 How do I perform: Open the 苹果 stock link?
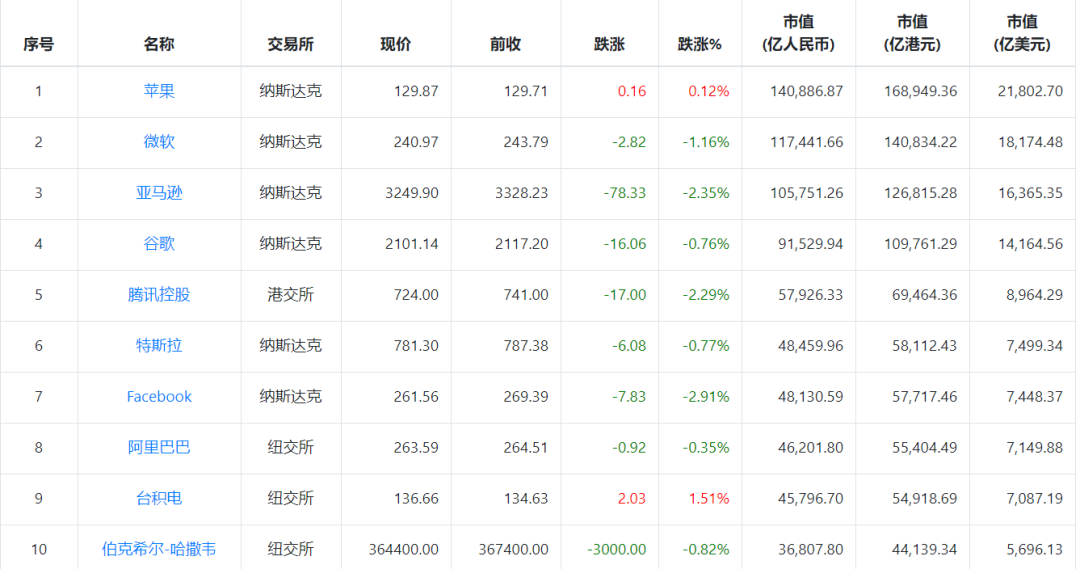coord(159,91)
